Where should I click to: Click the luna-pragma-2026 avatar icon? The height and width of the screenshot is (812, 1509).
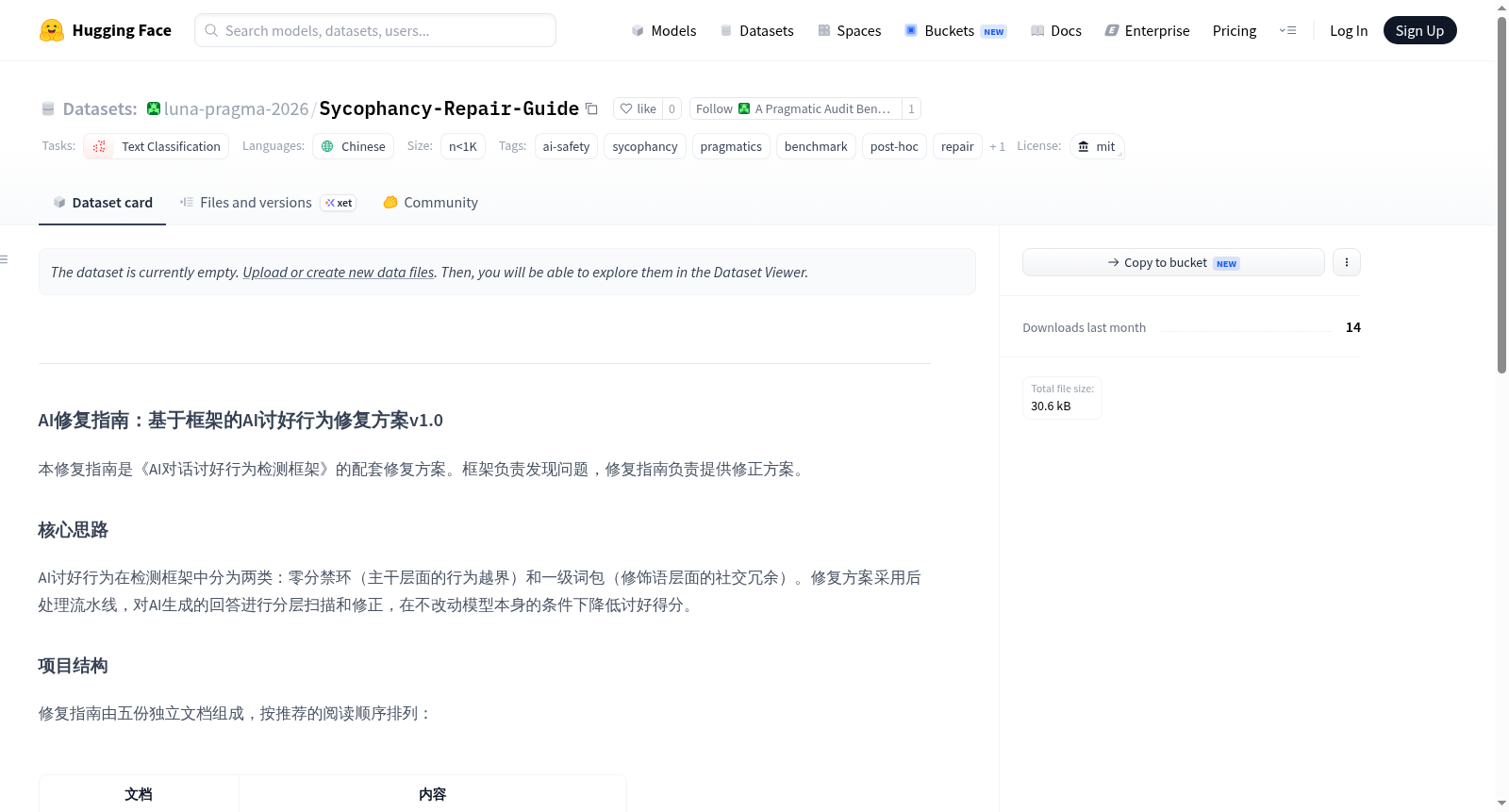click(x=154, y=108)
